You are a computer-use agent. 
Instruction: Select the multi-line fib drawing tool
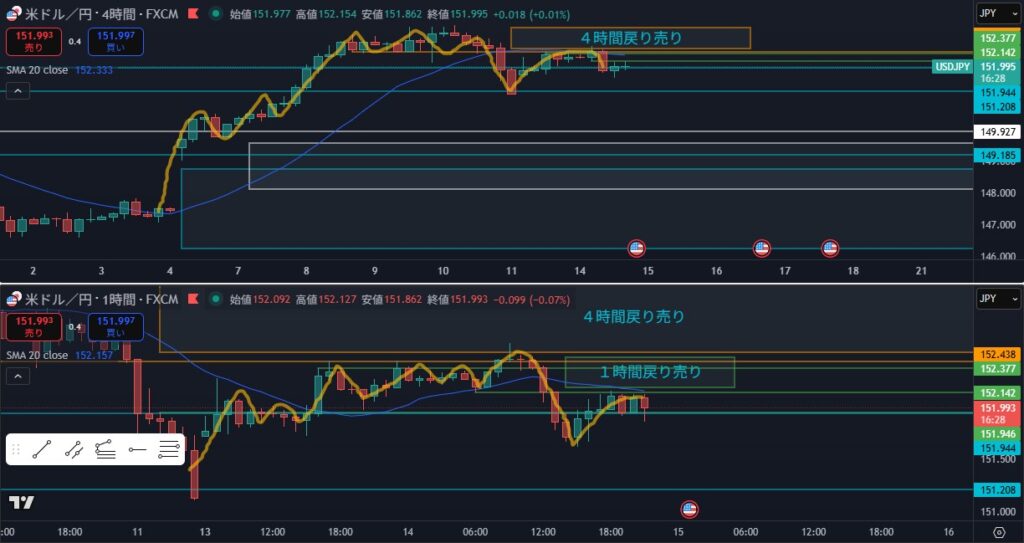(x=169, y=450)
